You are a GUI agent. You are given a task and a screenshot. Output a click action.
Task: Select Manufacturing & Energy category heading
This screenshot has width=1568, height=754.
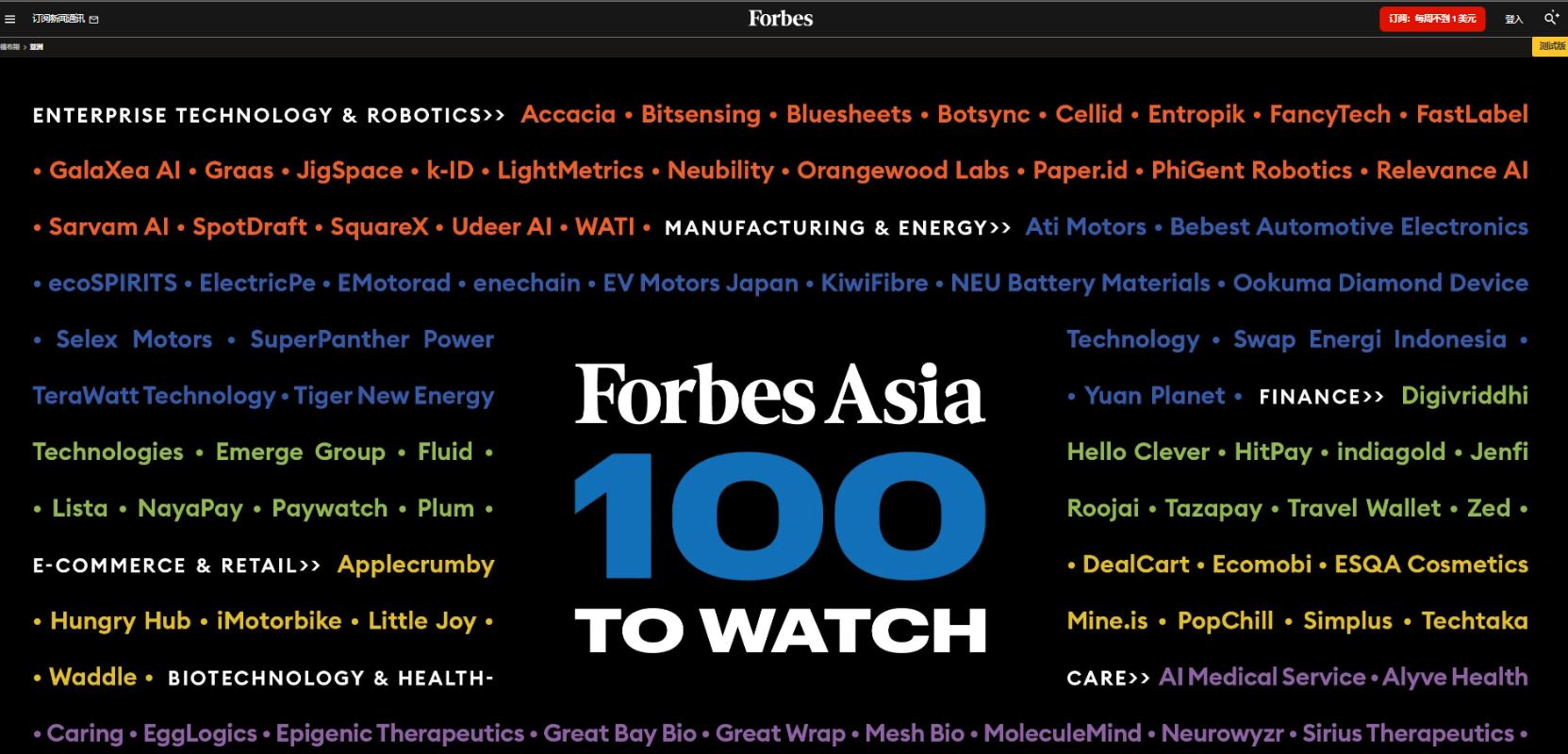coord(837,228)
